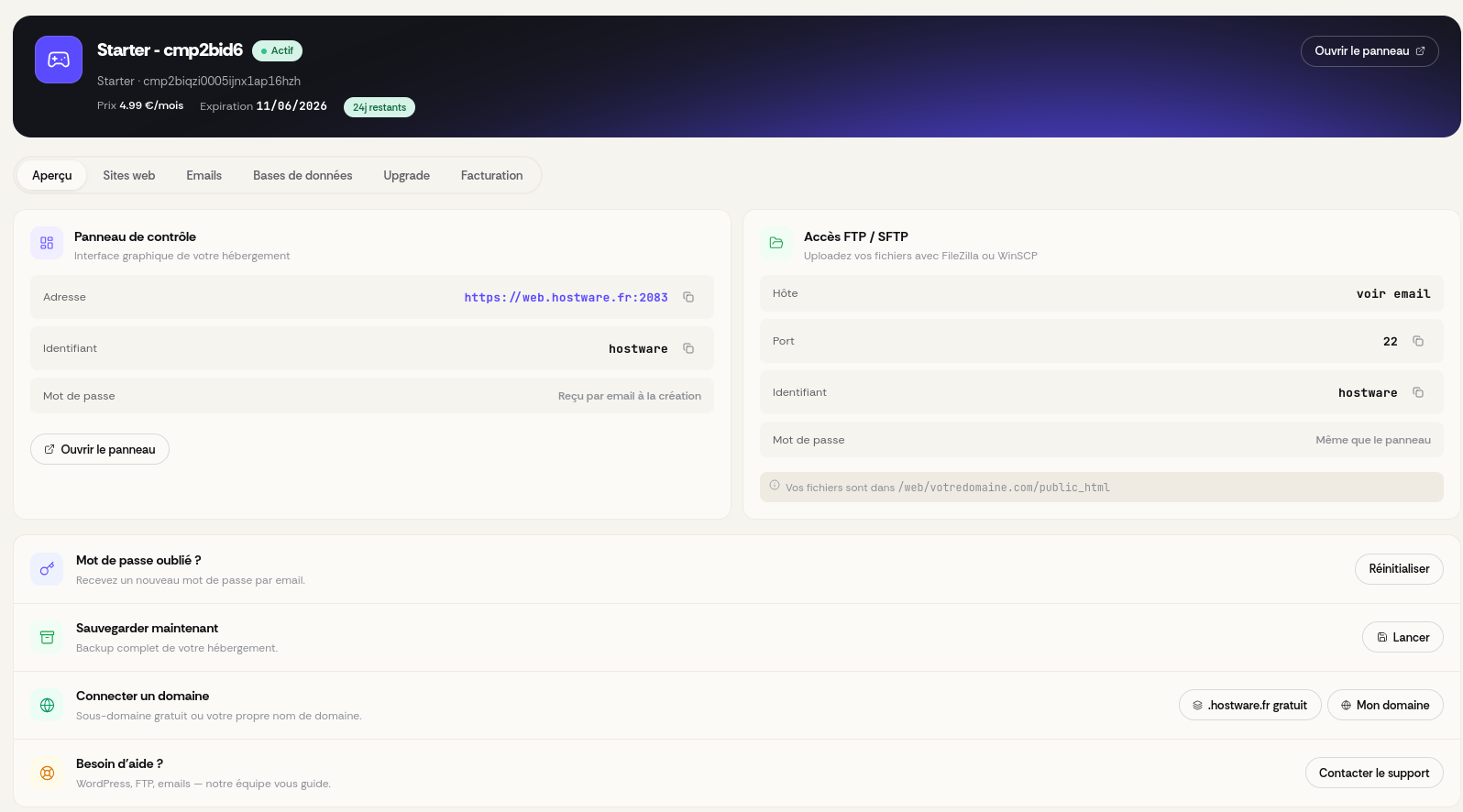Click 'Backup complet de votre hébergement.' text

click(177, 648)
